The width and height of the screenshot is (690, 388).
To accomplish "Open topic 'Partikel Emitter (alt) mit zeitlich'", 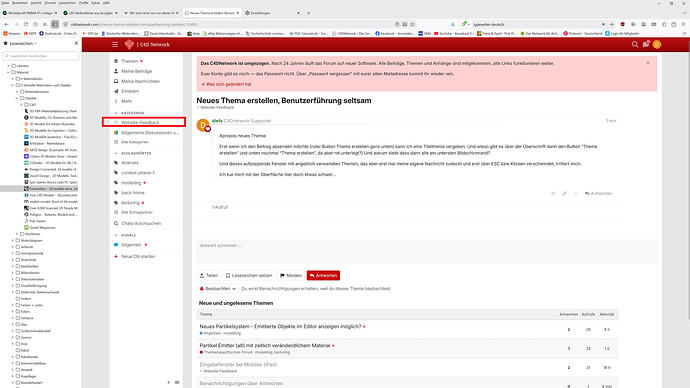I will 265,346.
